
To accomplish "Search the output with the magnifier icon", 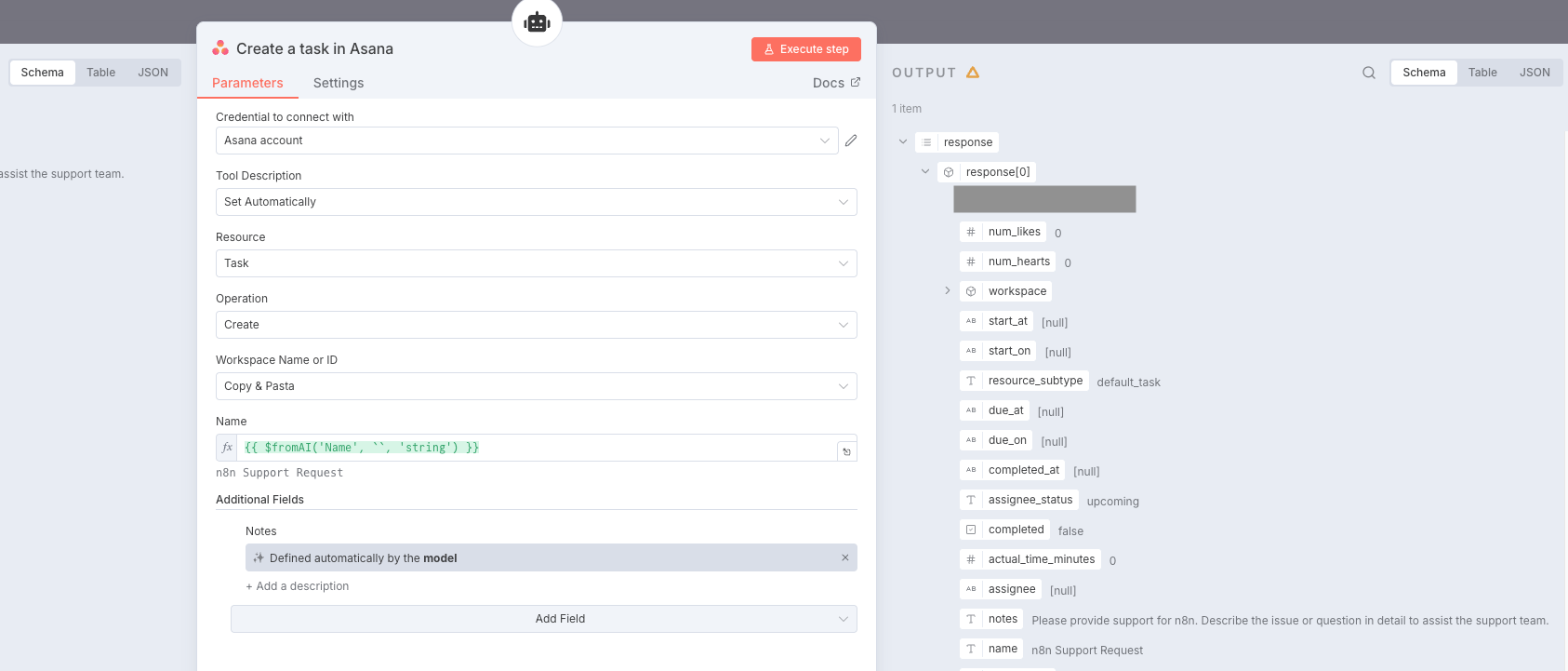I will [x=1369, y=73].
